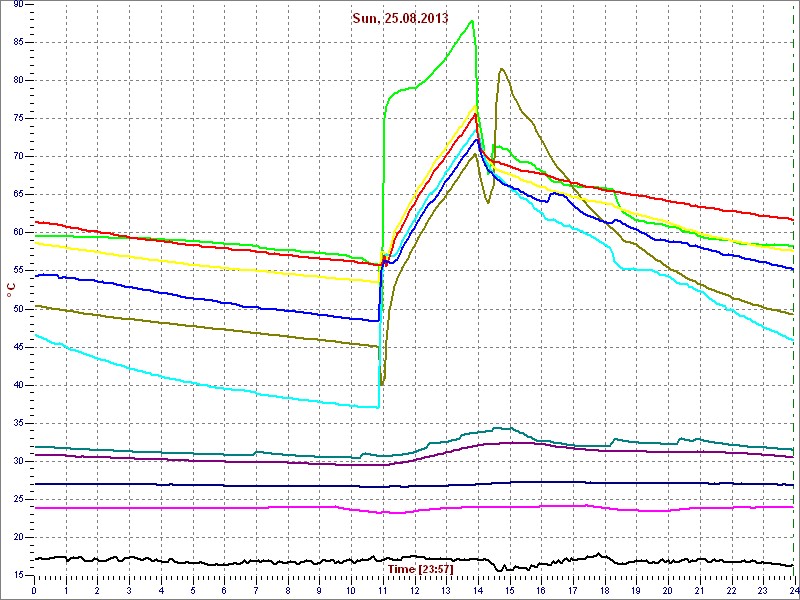
Task: Select the 55 value on temperature axis
Action: 18,271
